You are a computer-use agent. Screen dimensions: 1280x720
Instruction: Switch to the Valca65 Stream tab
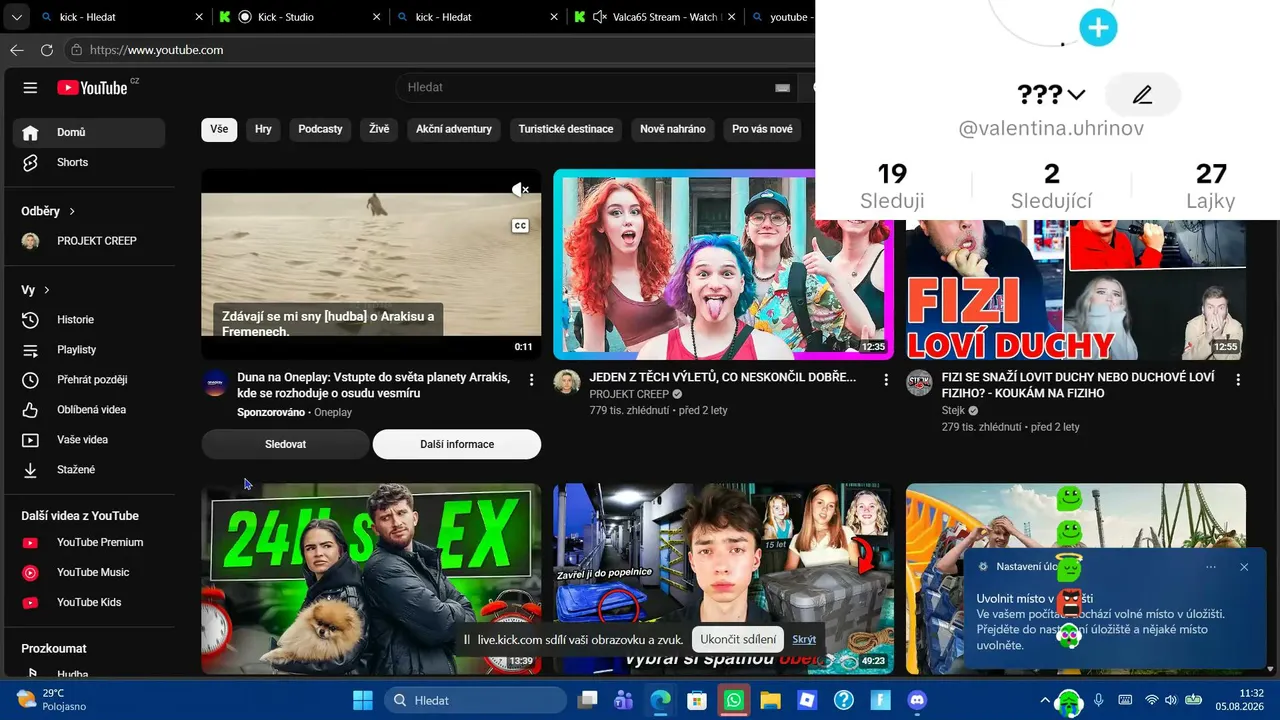pos(654,17)
